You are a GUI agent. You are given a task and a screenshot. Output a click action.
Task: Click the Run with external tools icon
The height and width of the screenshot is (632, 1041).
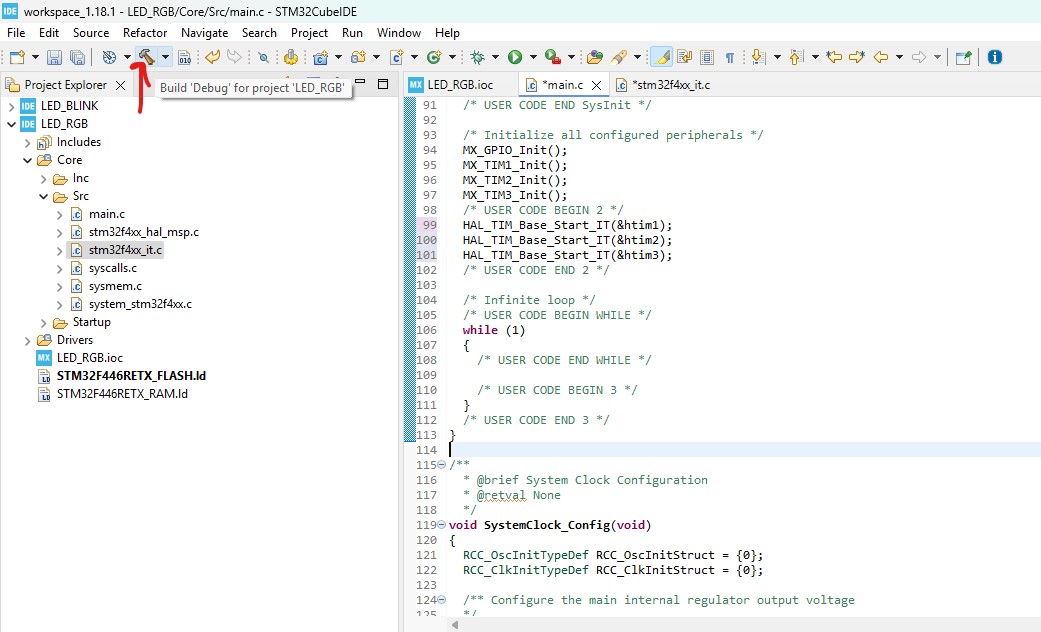click(552, 57)
